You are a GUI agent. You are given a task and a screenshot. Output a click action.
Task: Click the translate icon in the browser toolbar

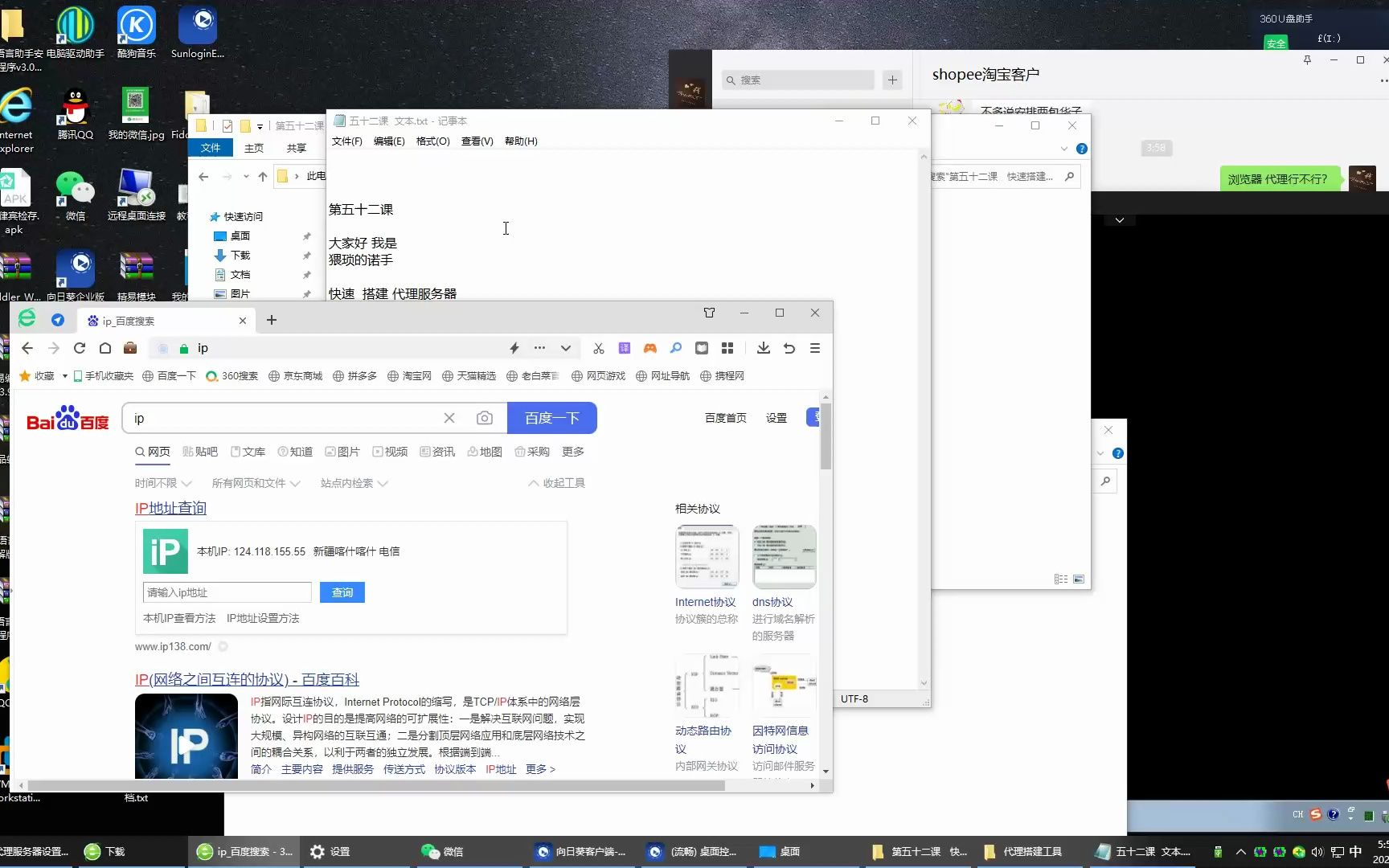pos(625,348)
